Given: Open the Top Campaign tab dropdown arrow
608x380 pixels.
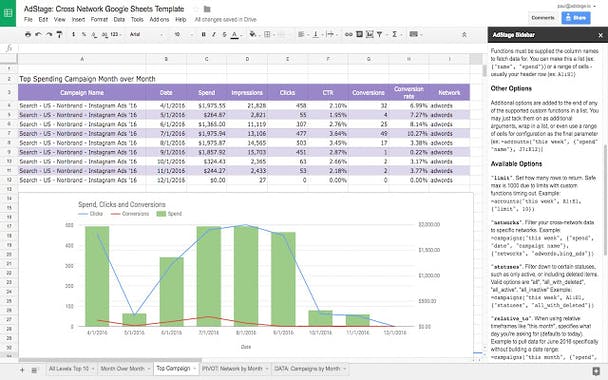Looking at the screenshot, I should (195, 369).
